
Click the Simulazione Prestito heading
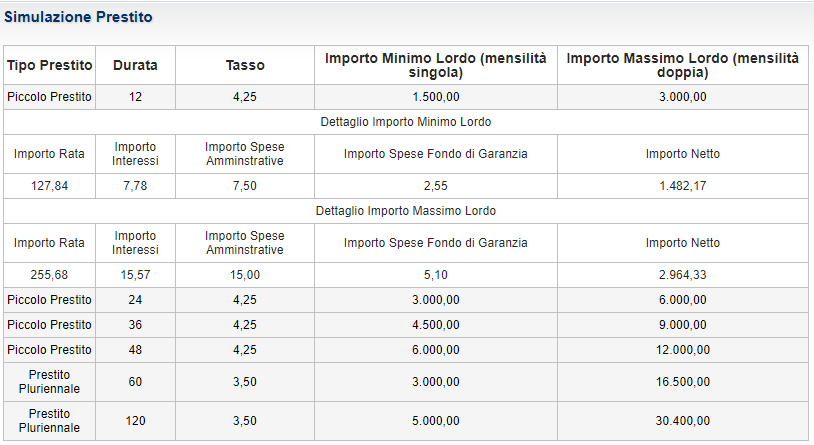point(79,18)
